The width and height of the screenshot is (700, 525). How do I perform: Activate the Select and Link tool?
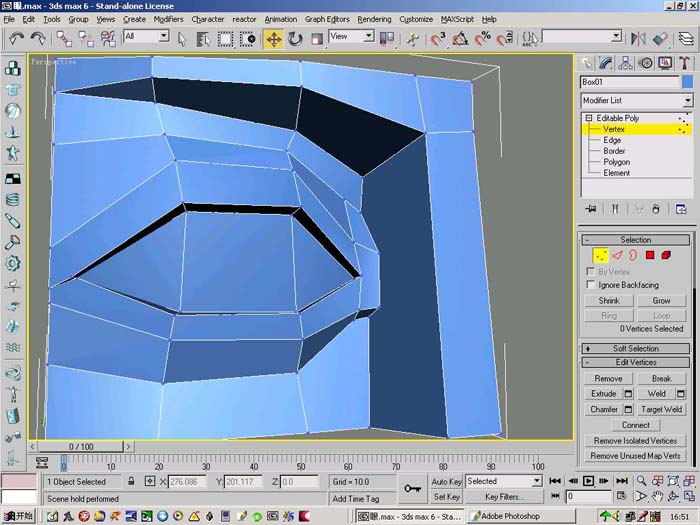point(64,39)
